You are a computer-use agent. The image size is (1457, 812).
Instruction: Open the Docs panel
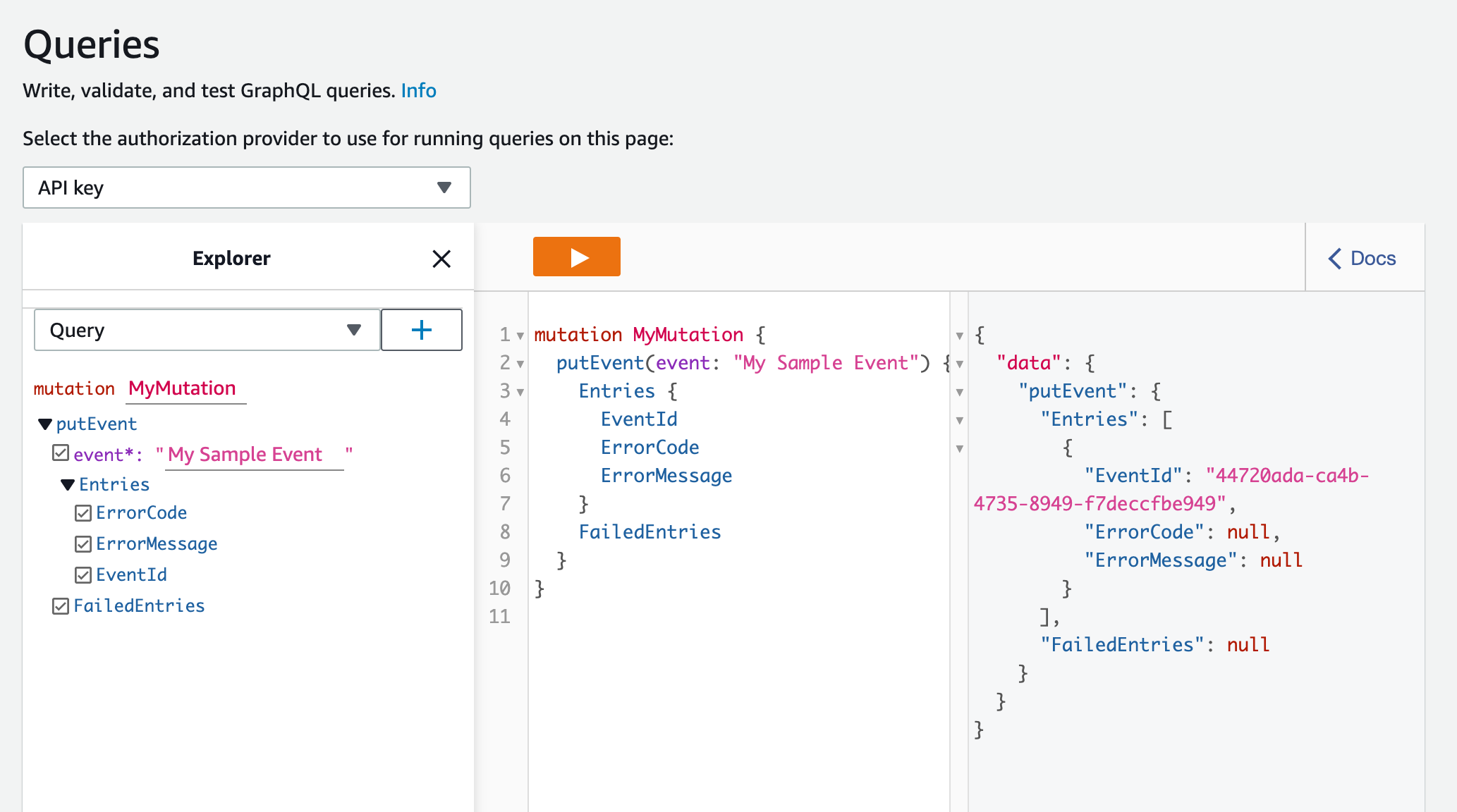click(1362, 258)
